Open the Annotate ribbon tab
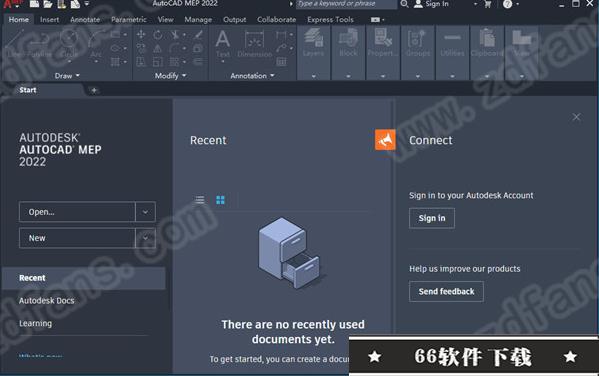Viewport: 599px width, 376px height. (85, 19)
